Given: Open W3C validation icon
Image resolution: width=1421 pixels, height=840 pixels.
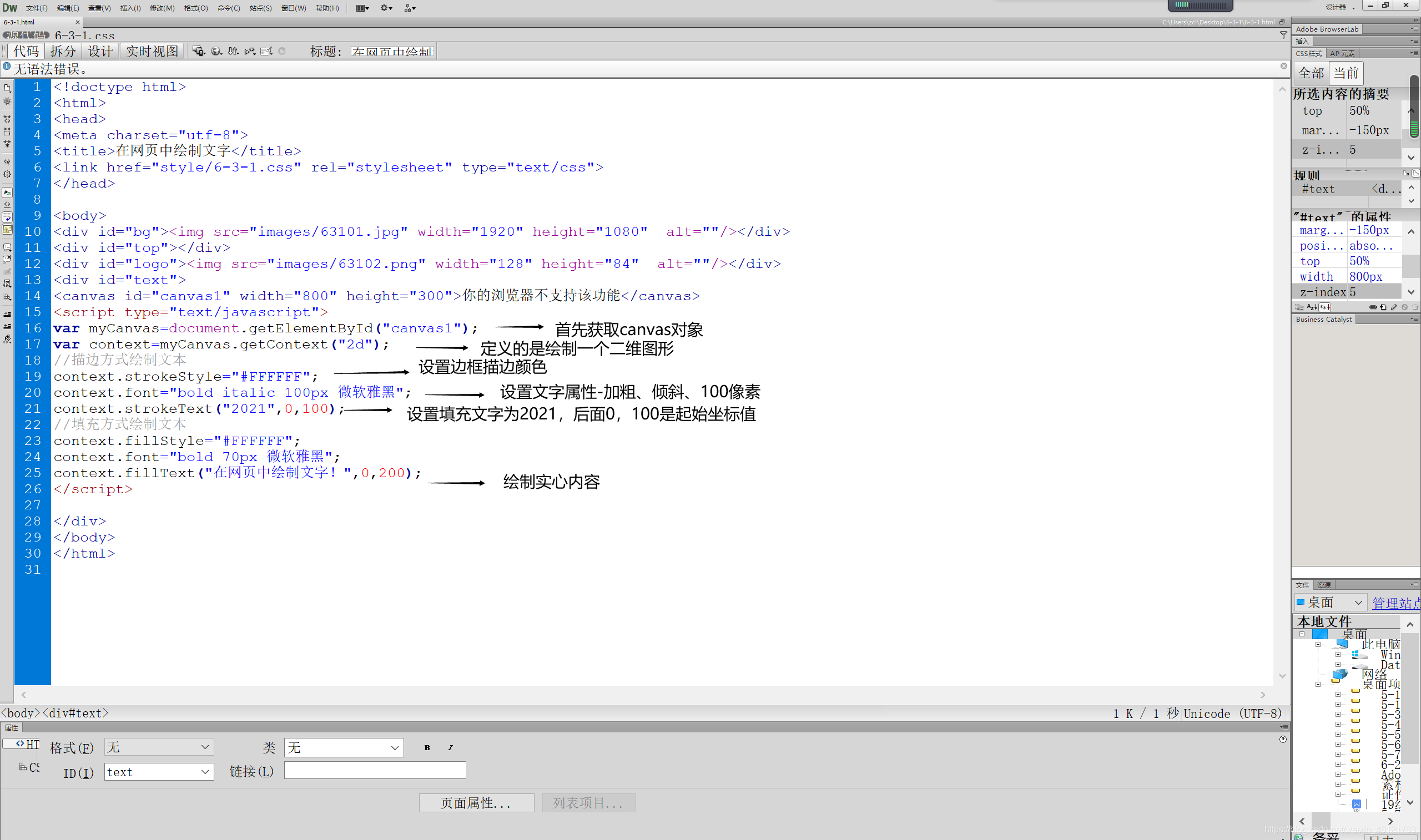Looking at the screenshot, I should click(250, 51).
